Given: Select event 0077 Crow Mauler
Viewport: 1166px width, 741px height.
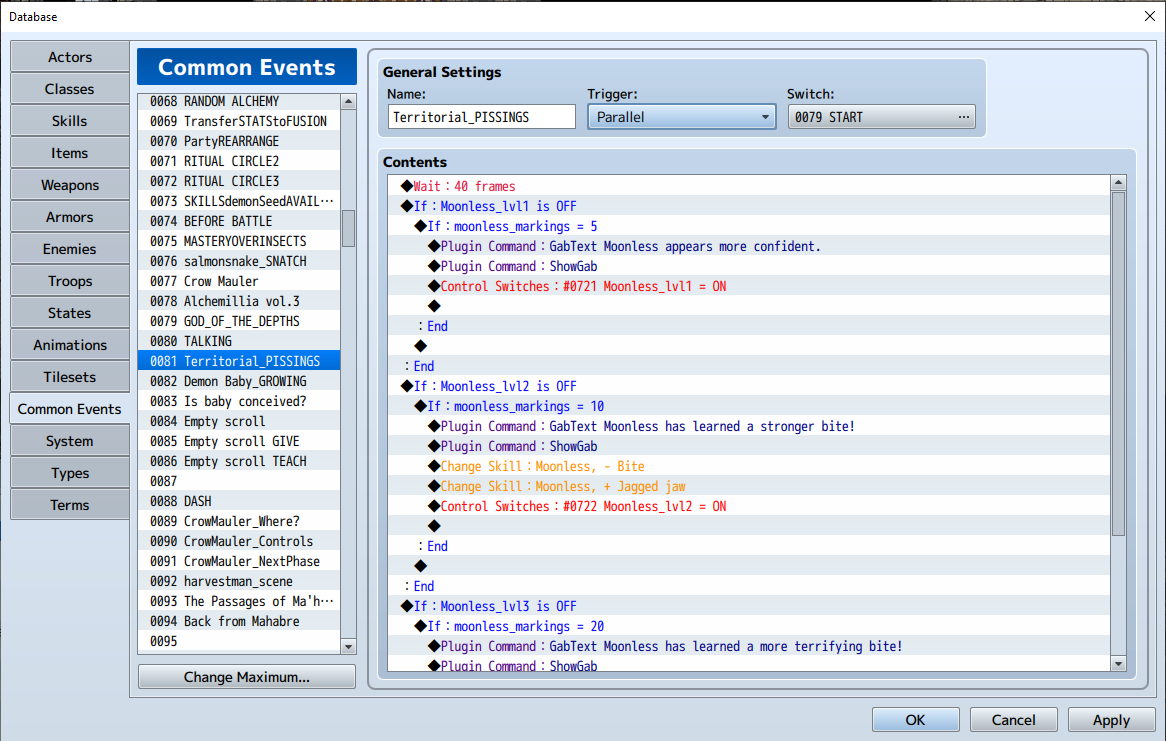Looking at the screenshot, I should 239,281.
